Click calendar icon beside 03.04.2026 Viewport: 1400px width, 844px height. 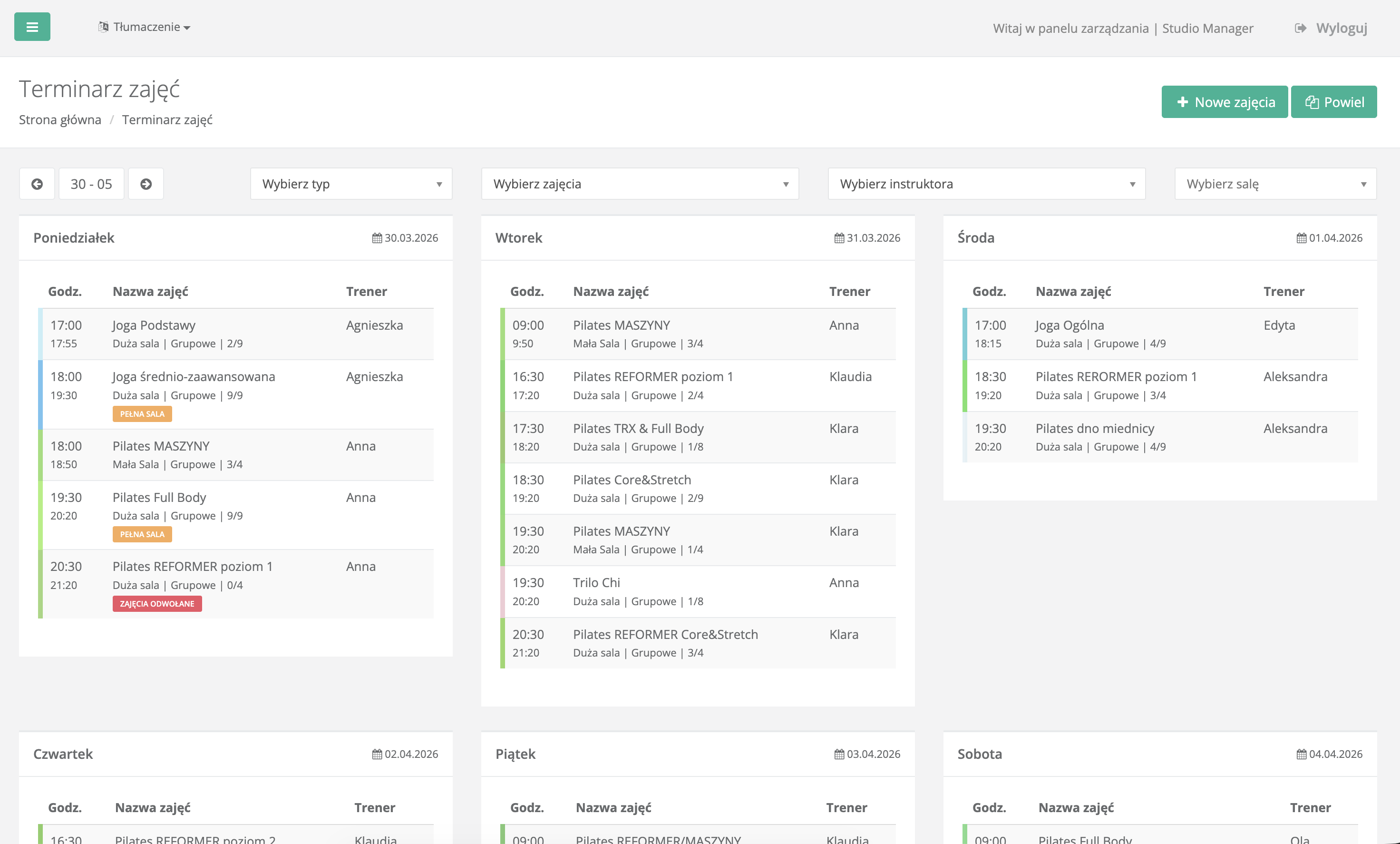[x=839, y=754]
